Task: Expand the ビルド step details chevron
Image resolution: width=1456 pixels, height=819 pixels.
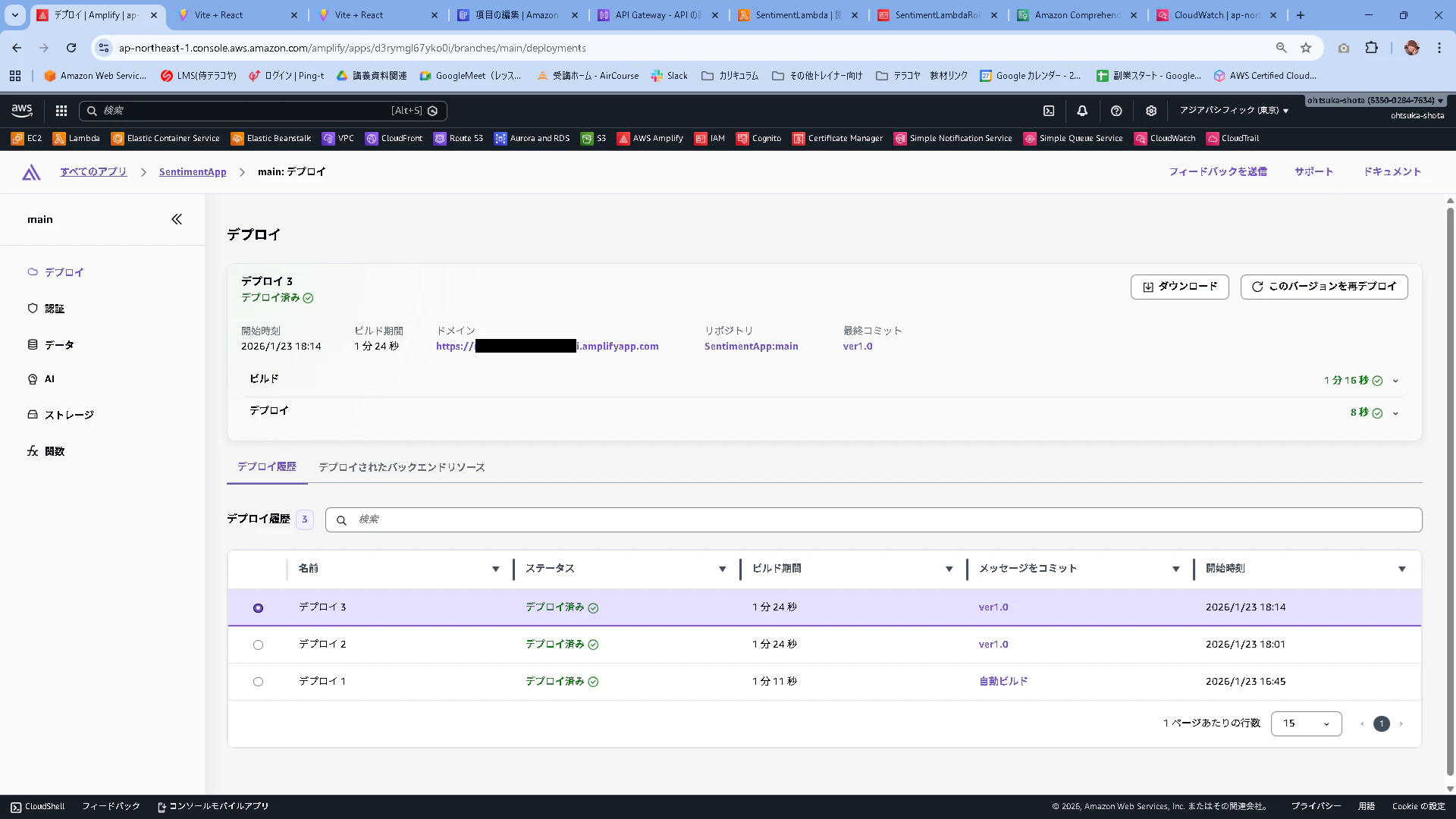Action: (x=1395, y=381)
